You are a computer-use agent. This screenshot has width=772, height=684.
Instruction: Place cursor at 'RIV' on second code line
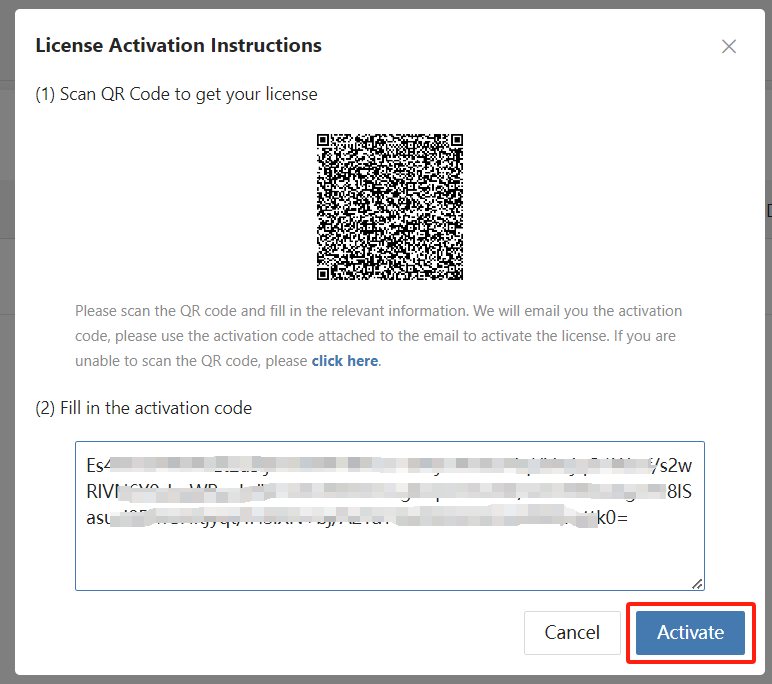point(87,491)
